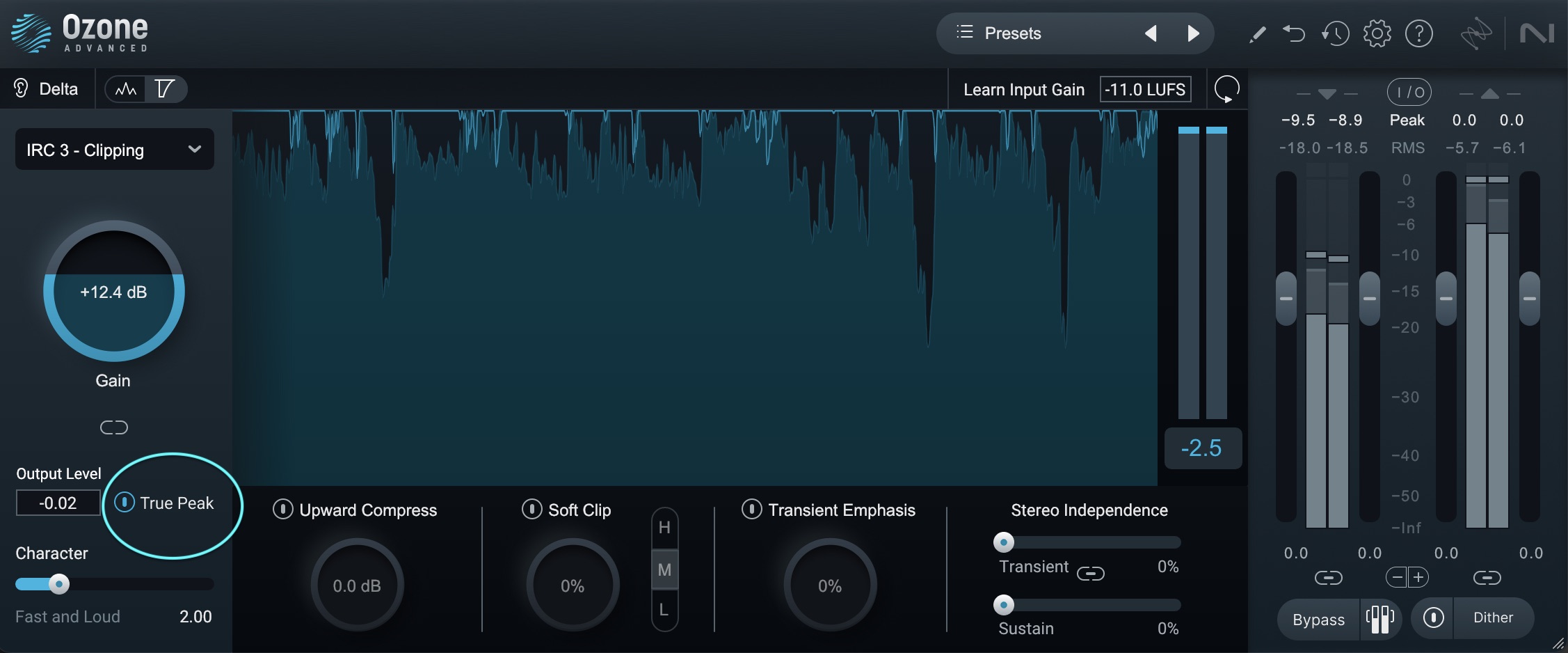Adjust the Character slider handle
Image resolution: width=1568 pixels, height=653 pixels.
pos(59,584)
